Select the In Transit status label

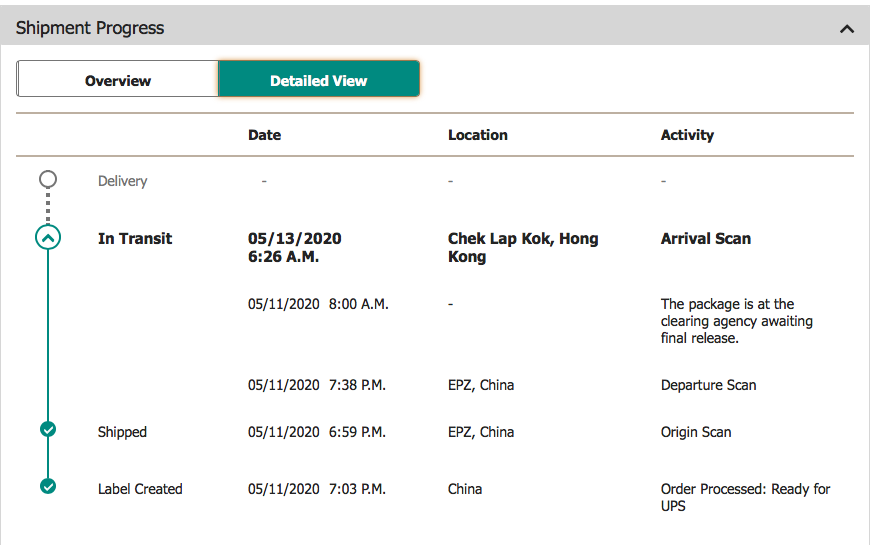[135, 238]
